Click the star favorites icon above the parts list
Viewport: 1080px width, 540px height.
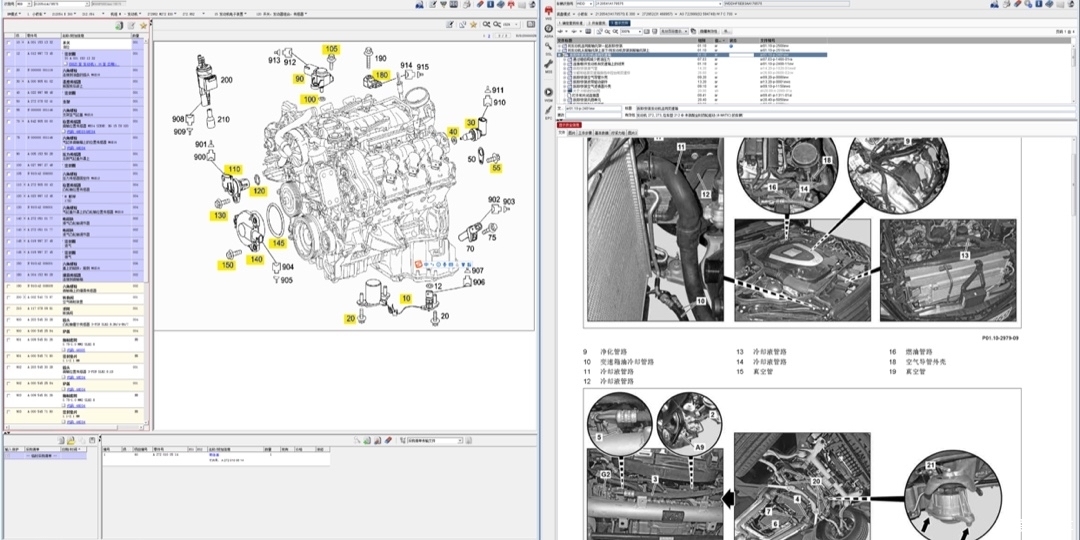click(143, 25)
